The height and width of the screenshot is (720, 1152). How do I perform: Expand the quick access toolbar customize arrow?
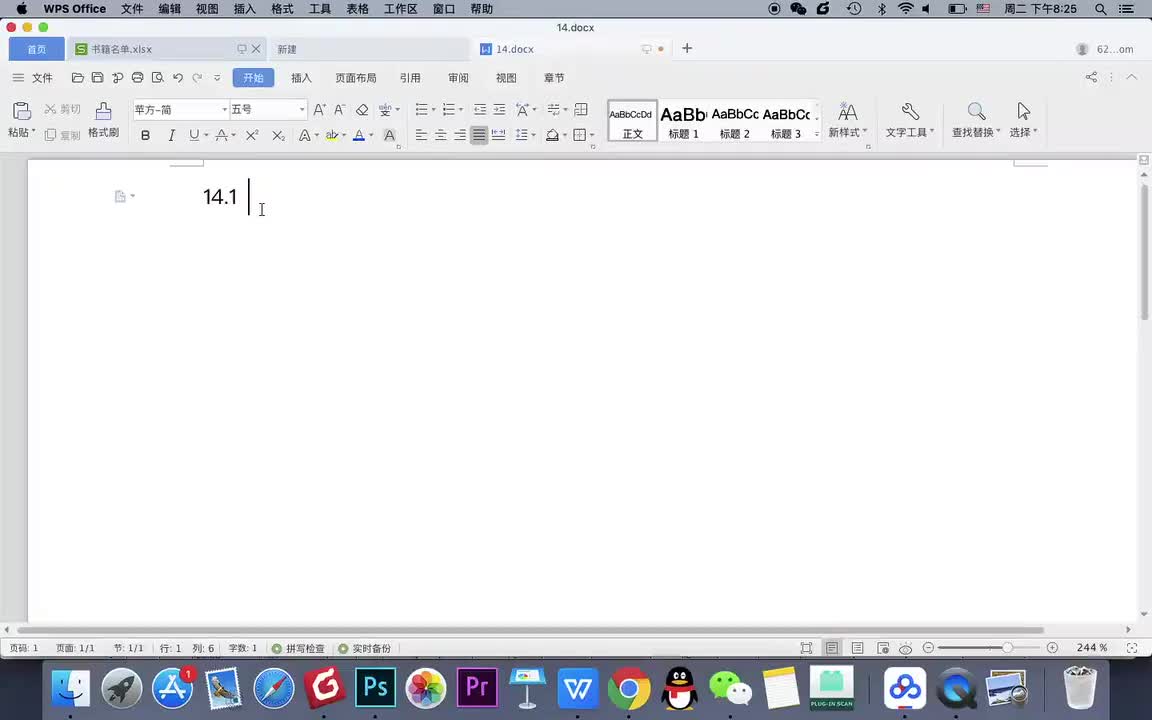pos(217,77)
